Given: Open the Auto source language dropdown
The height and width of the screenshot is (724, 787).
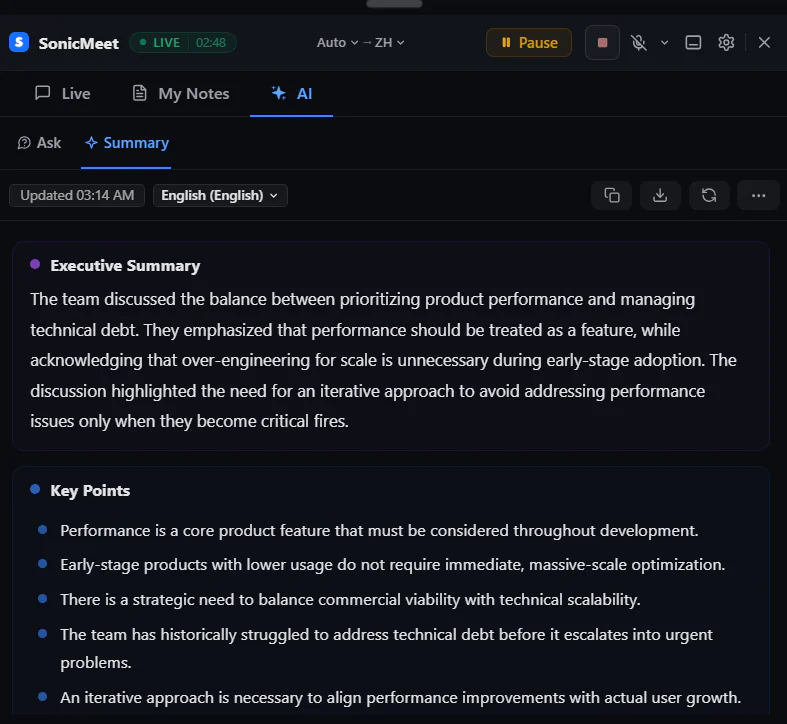Looking at the screenshot, I should point(337,43).
